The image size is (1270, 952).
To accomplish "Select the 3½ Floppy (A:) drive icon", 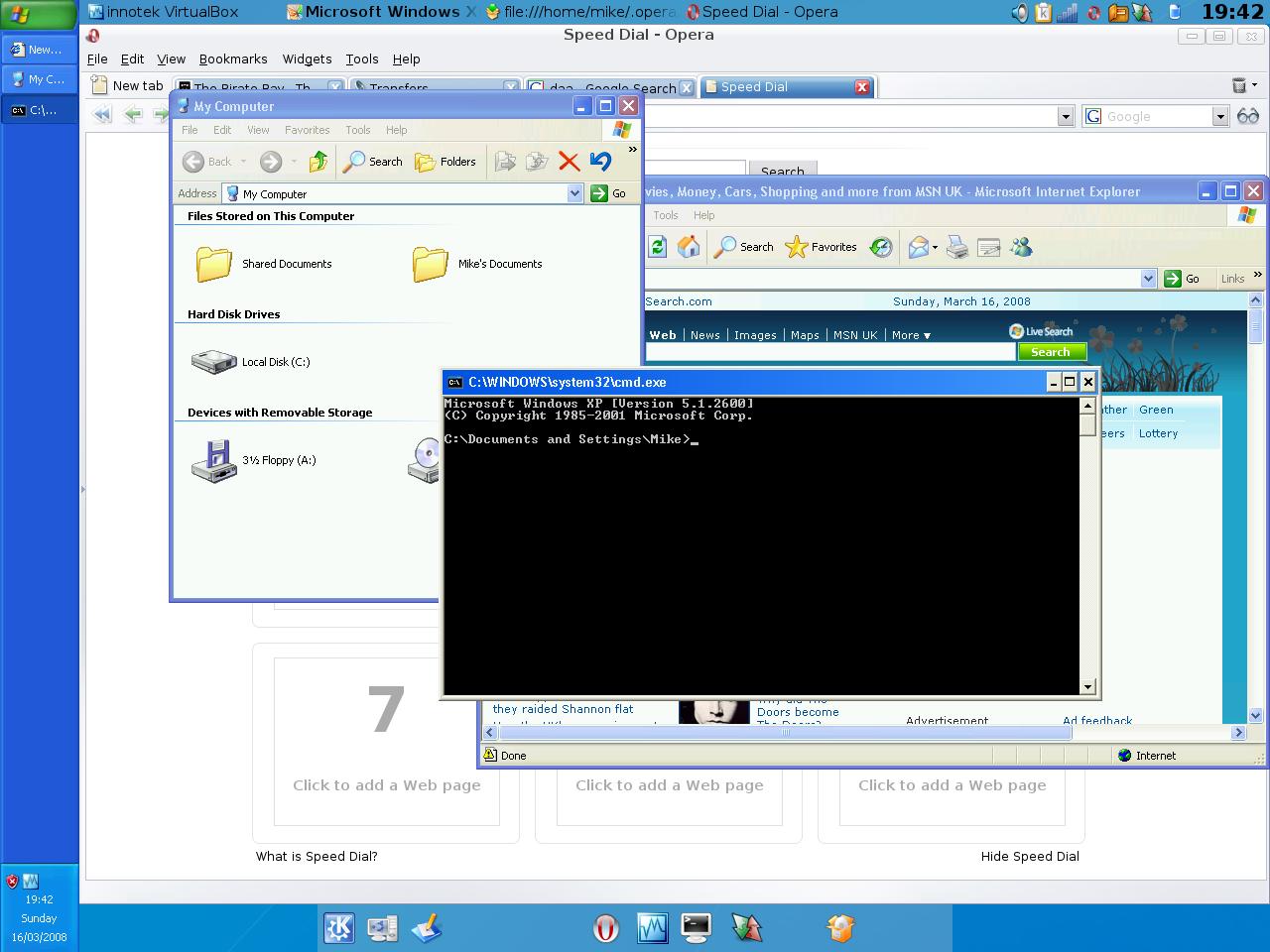I will [214, 460].
